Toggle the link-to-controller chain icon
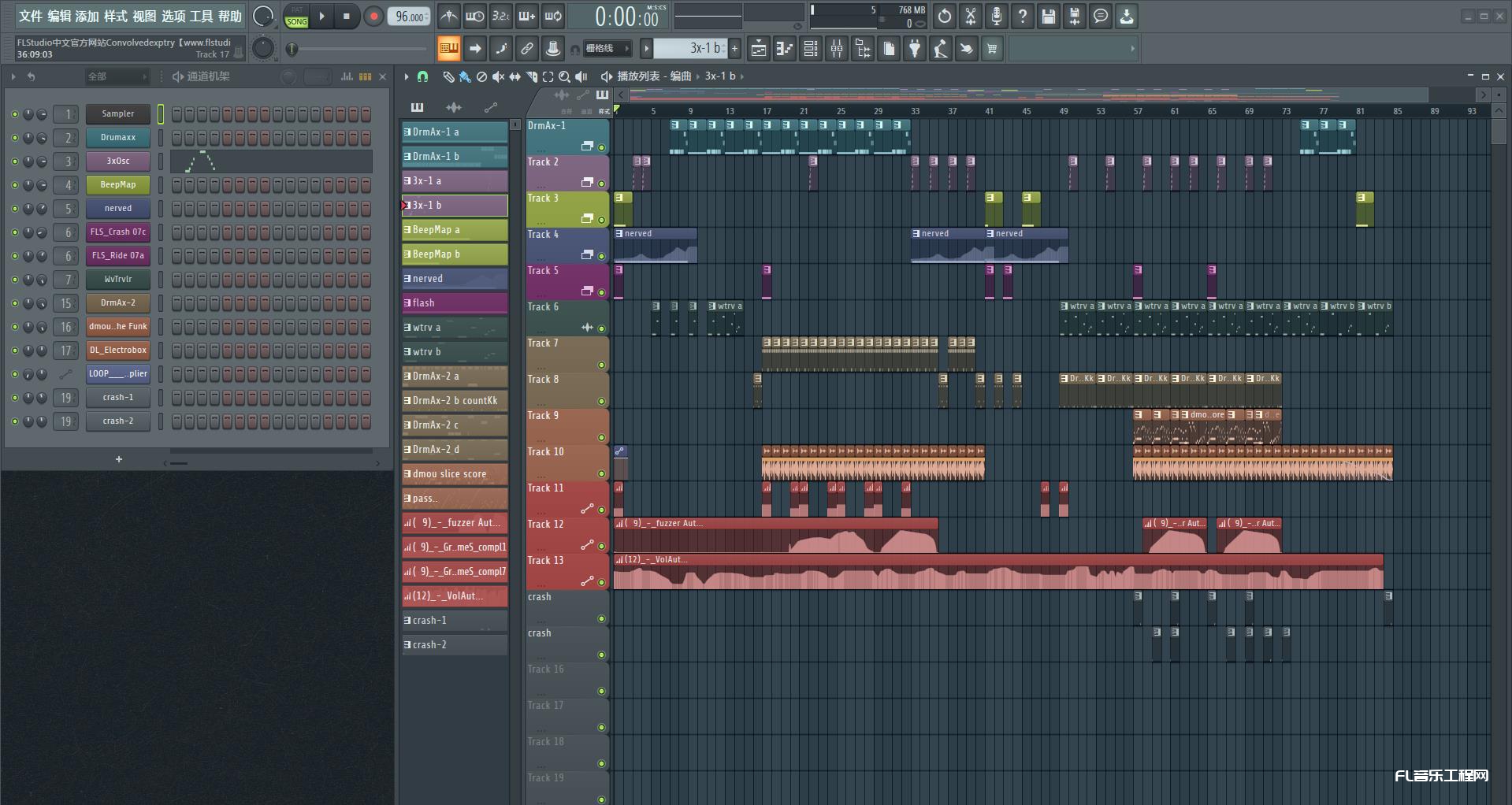This screenshot has height=805, width=1512. pos(527,49)
